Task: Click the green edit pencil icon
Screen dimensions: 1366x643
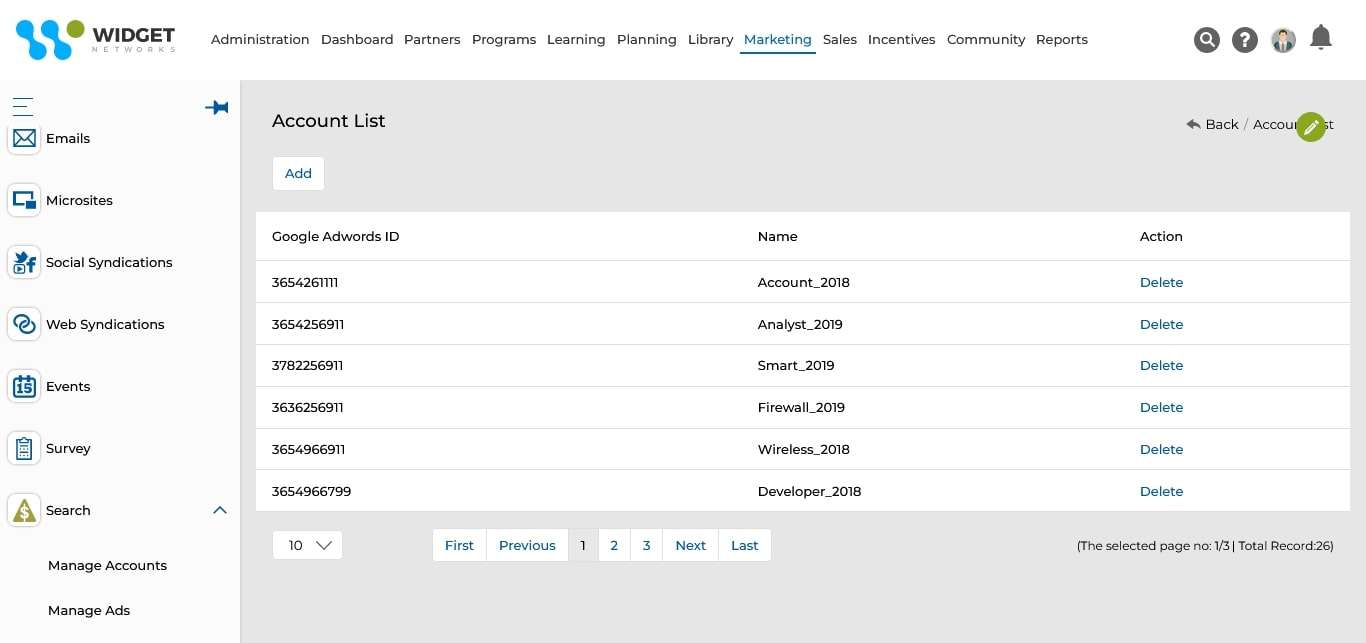Action: coord(1311,126)
